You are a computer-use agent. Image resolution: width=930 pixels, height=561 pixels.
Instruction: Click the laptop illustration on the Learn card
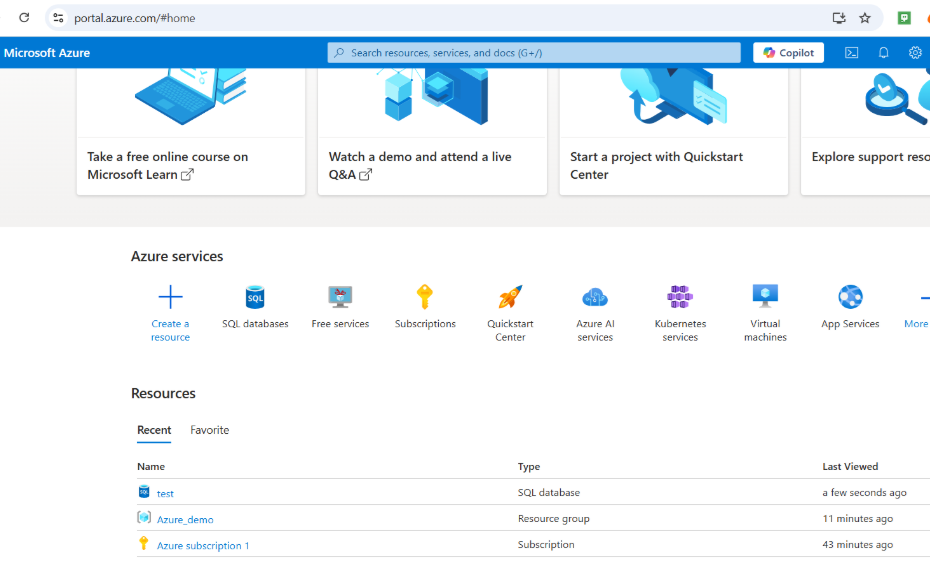click(190, 96)
